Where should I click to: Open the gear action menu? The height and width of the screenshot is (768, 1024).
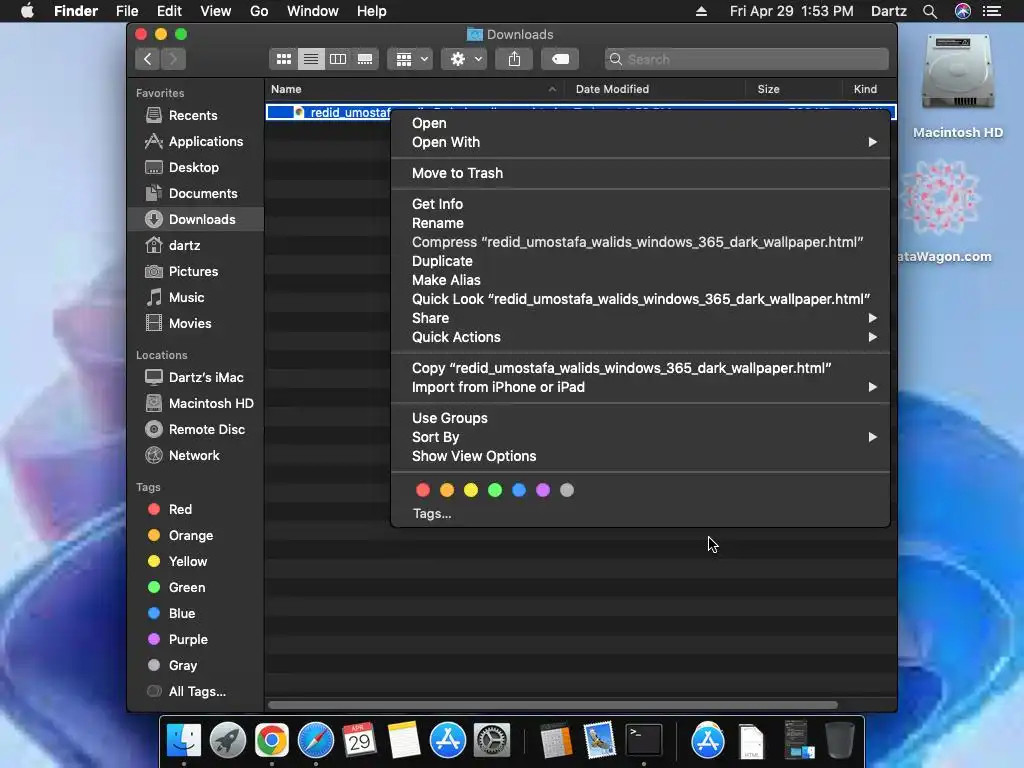(464, 59)
